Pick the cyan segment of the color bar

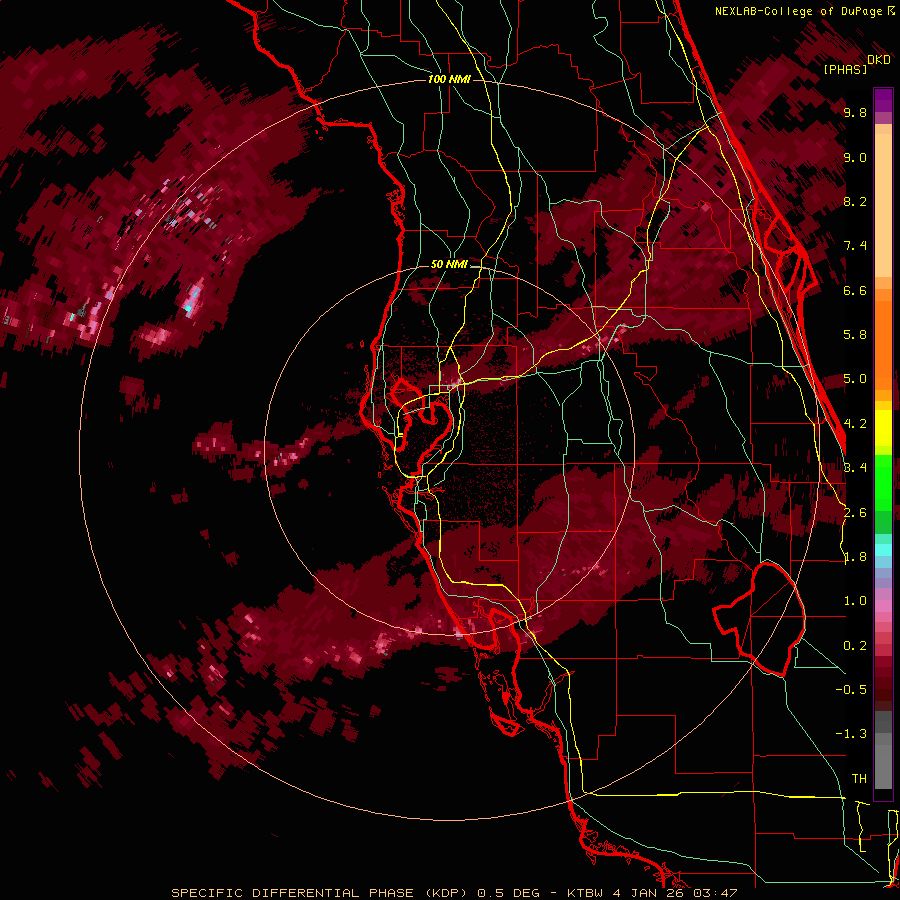coord(883,549)
